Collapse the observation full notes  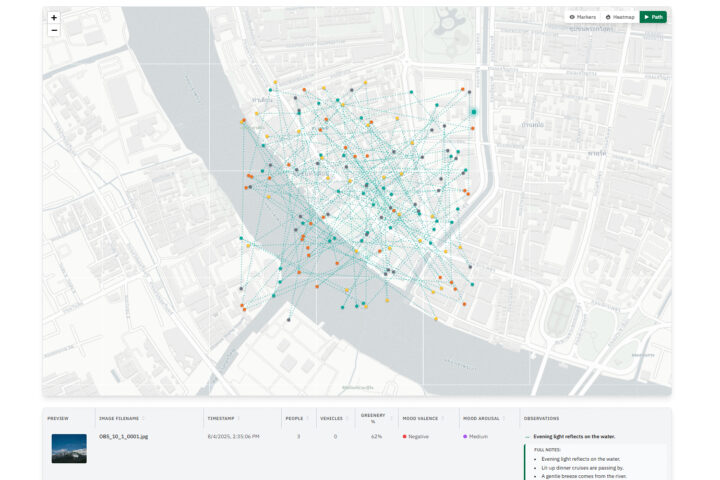[527, 437]
